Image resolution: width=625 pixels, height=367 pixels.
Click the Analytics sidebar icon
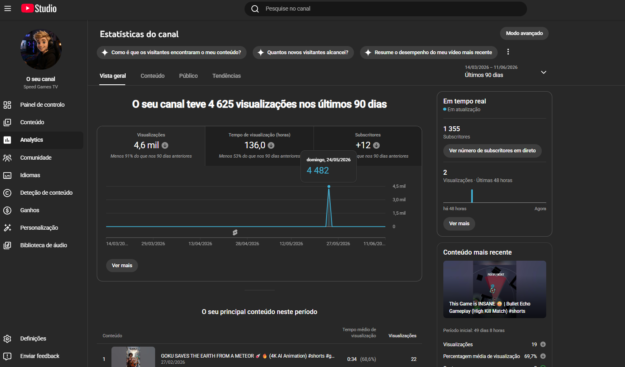point(7,140)
